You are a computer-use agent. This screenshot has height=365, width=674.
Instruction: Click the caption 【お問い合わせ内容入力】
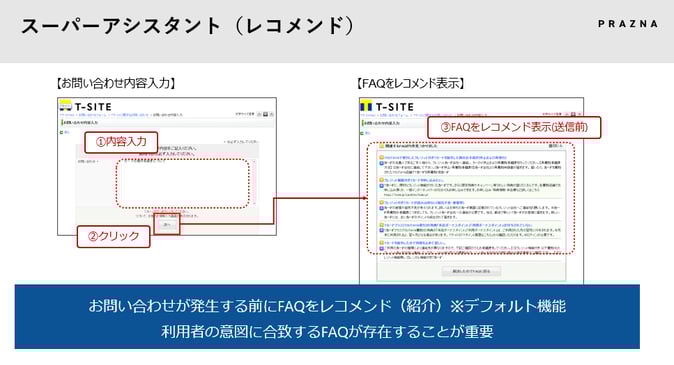coord(116,83)
